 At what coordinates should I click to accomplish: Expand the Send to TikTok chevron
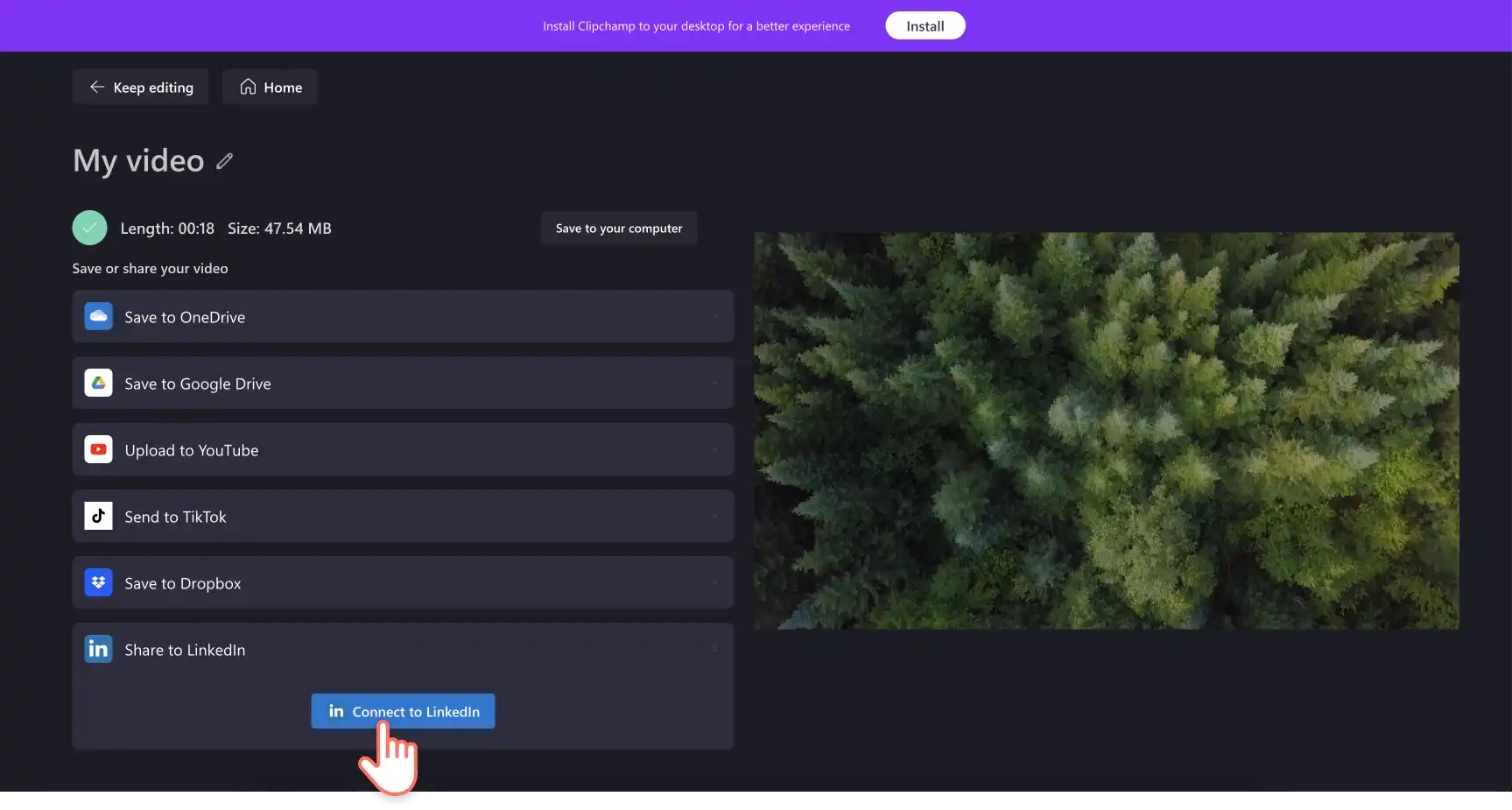pos(714,517)
